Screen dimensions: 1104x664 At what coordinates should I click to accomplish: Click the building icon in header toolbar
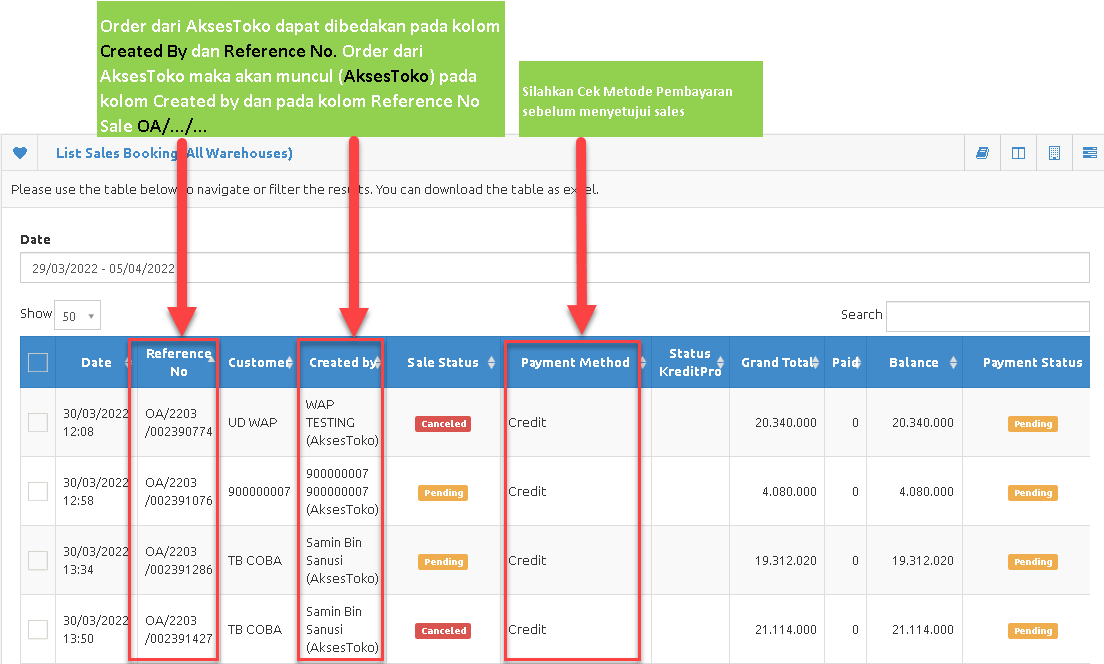point(1054,153)
